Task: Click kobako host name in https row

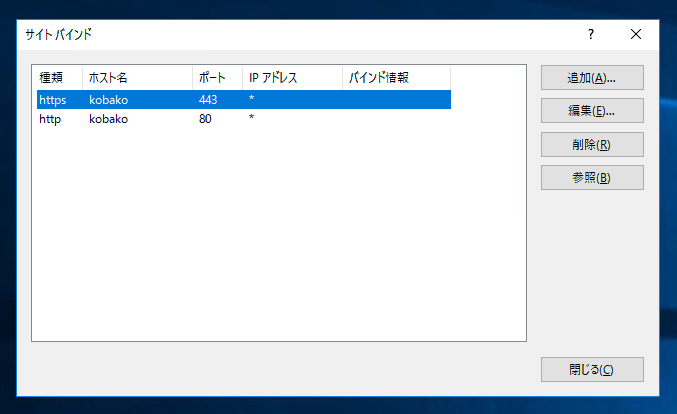Action: coord(108,100)
